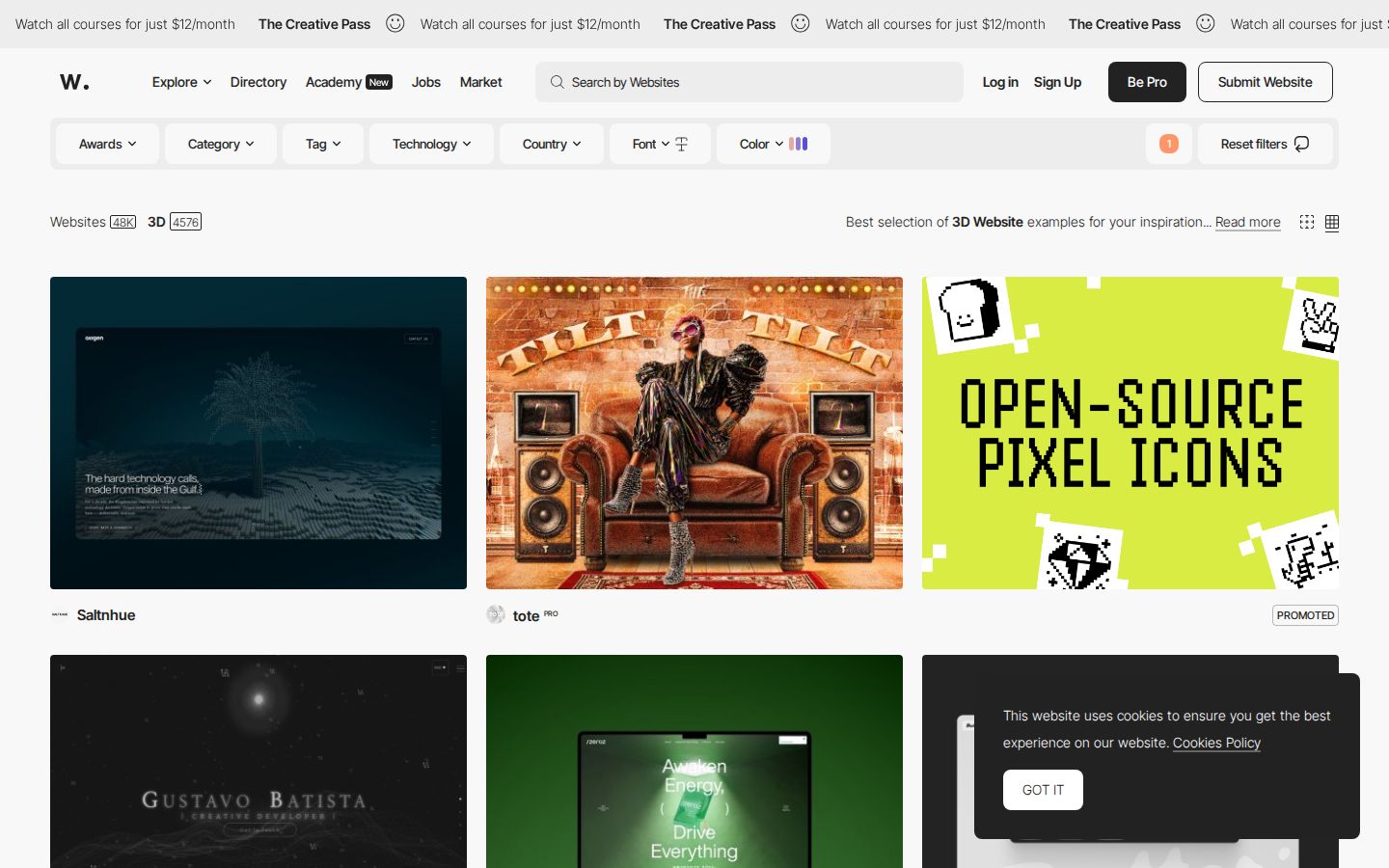Open the green Awaken Energy website thumbnail
Screen dimensions: 1389x868
tap(694, 761)
